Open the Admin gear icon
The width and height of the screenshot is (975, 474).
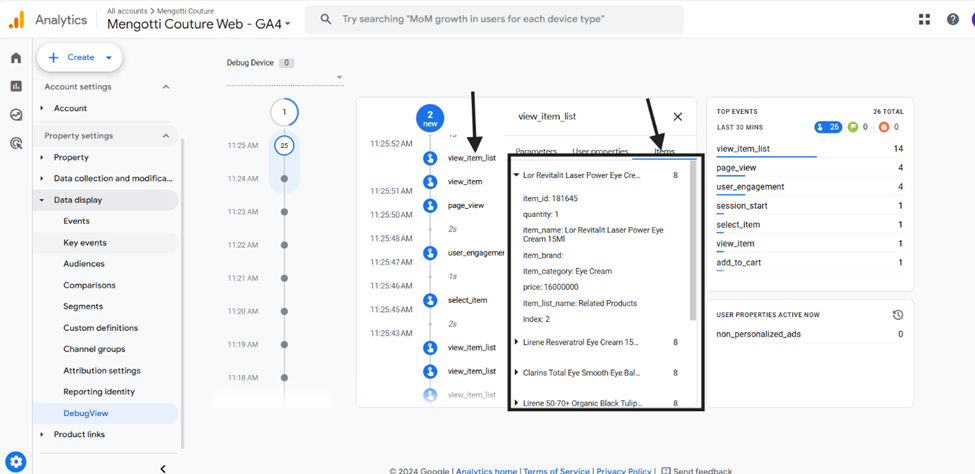(x=16, y=462)
